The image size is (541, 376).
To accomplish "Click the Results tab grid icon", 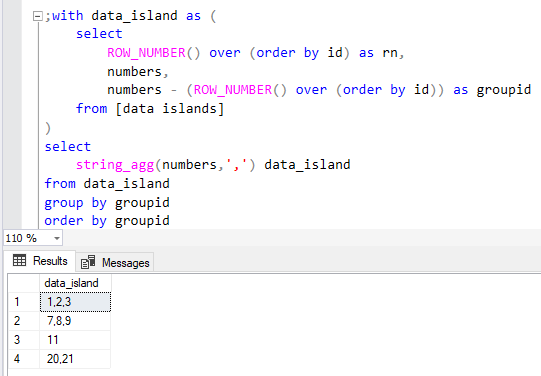I will (x=19, y=260).
